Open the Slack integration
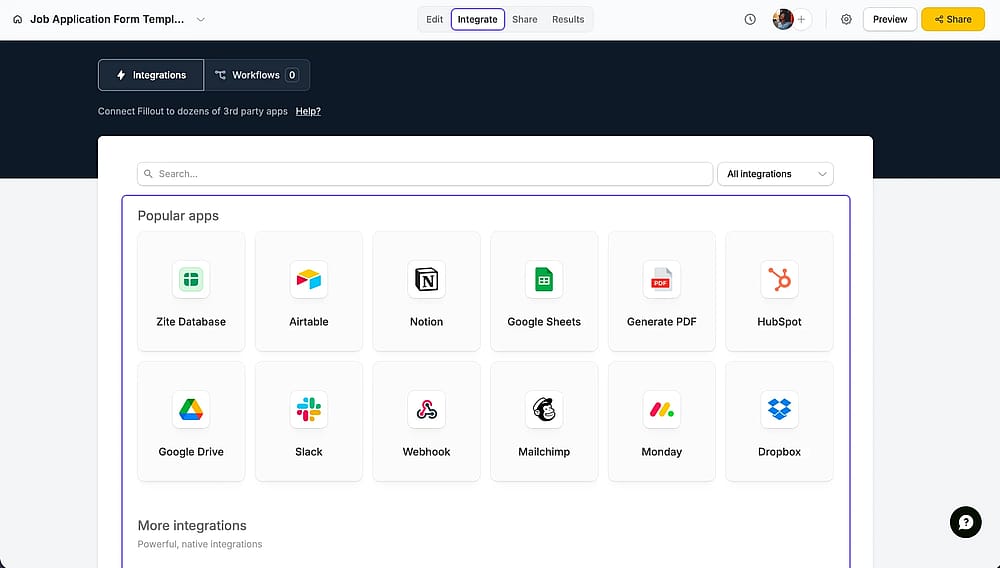Viewport: 1000px width, 568px height. 309,421
